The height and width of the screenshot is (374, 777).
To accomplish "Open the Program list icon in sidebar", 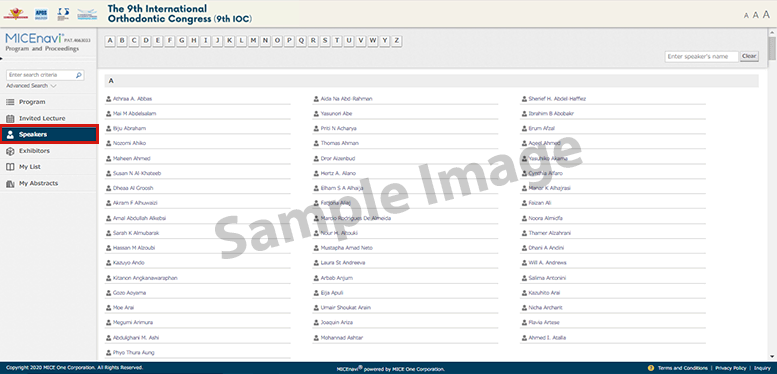I will (x=10, y=102).
